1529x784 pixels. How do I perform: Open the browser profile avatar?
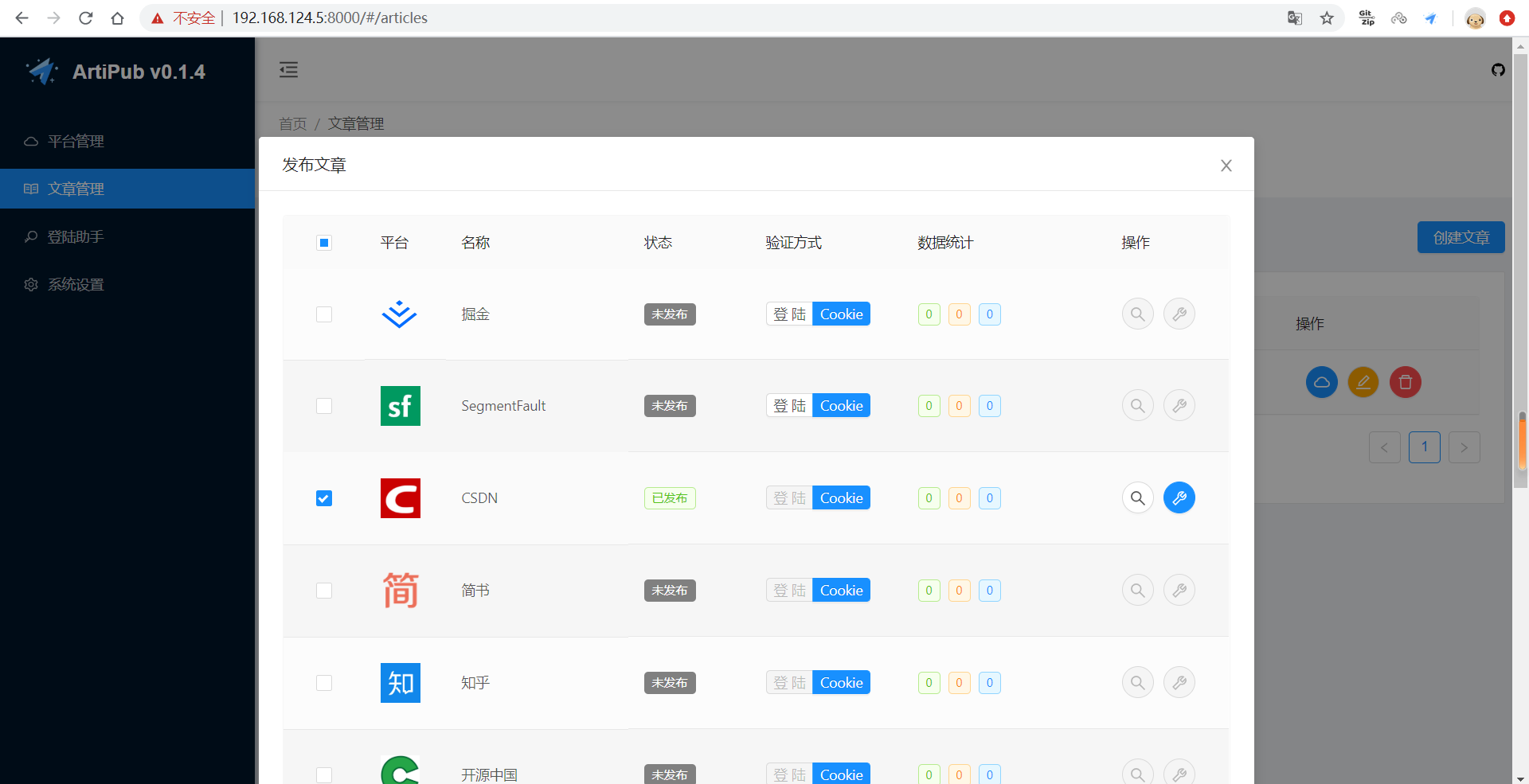tap(1475, 18)
